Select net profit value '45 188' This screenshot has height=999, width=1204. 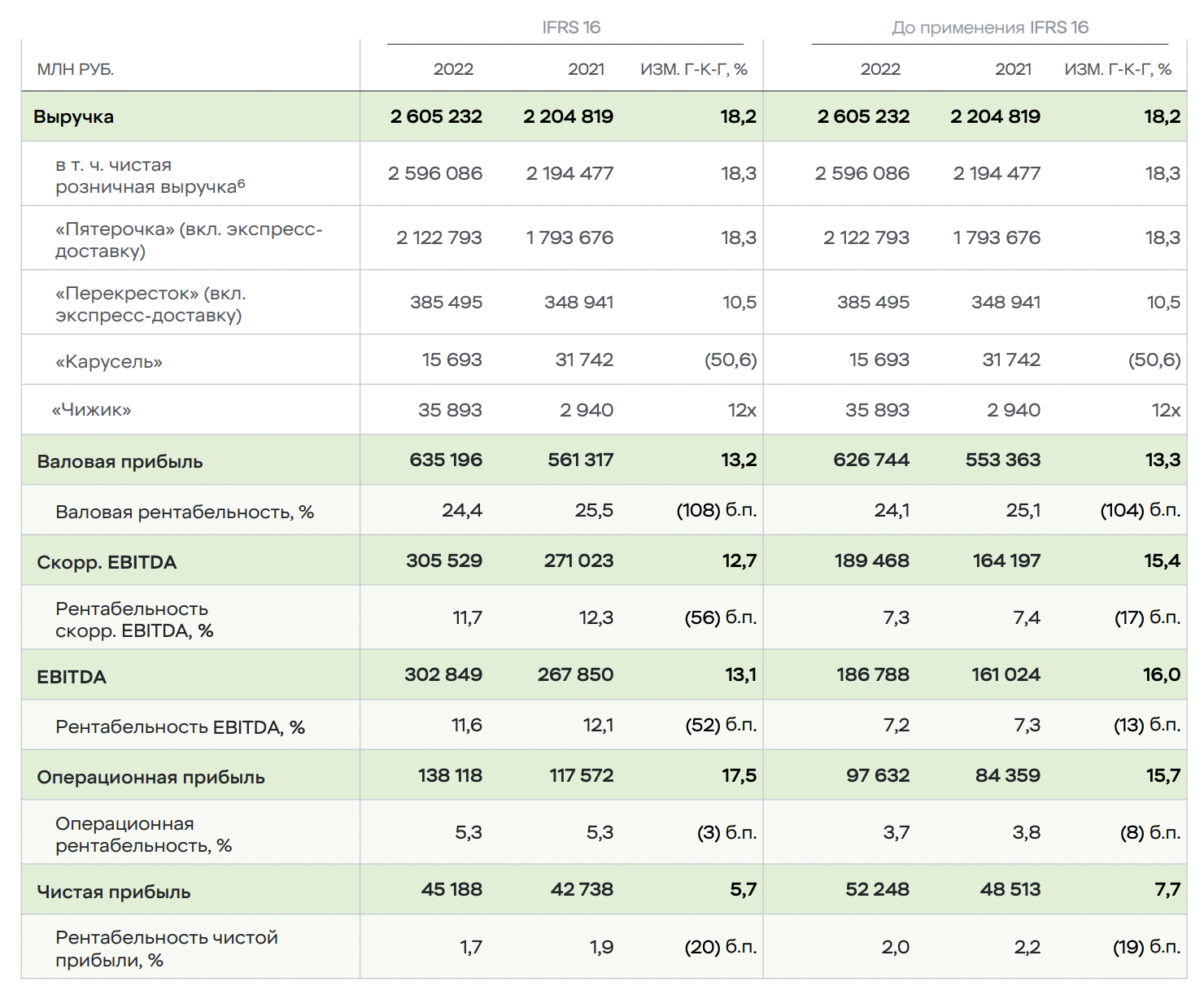click(451, 889)
